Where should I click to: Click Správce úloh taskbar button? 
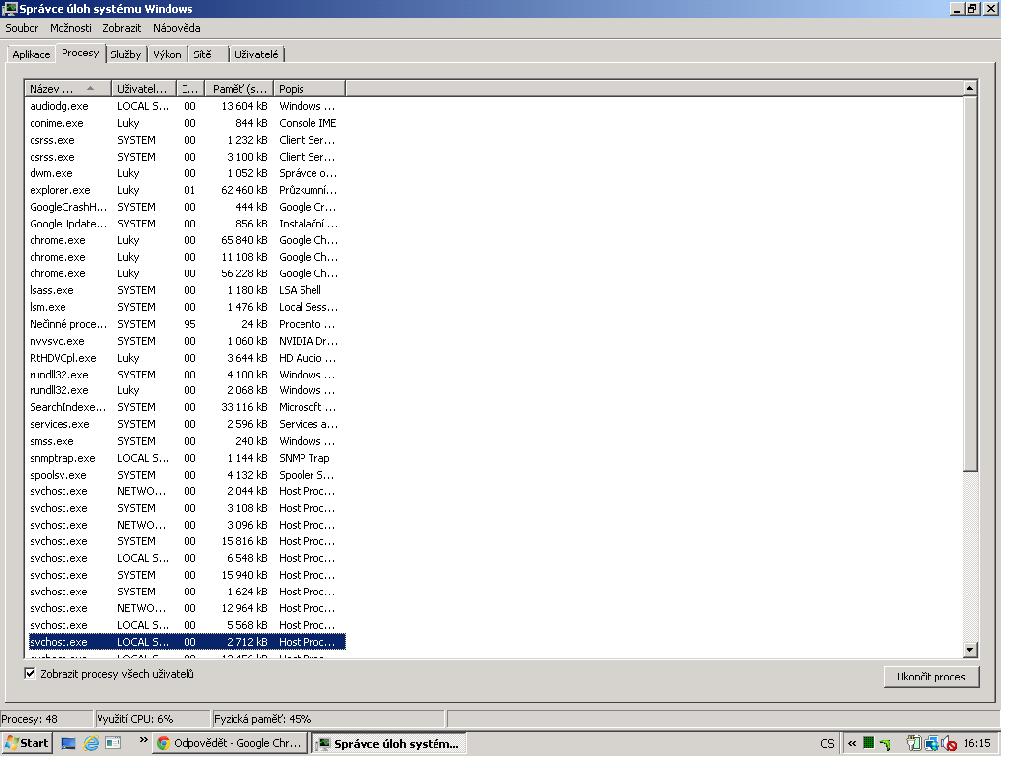(x=389, y=743)
